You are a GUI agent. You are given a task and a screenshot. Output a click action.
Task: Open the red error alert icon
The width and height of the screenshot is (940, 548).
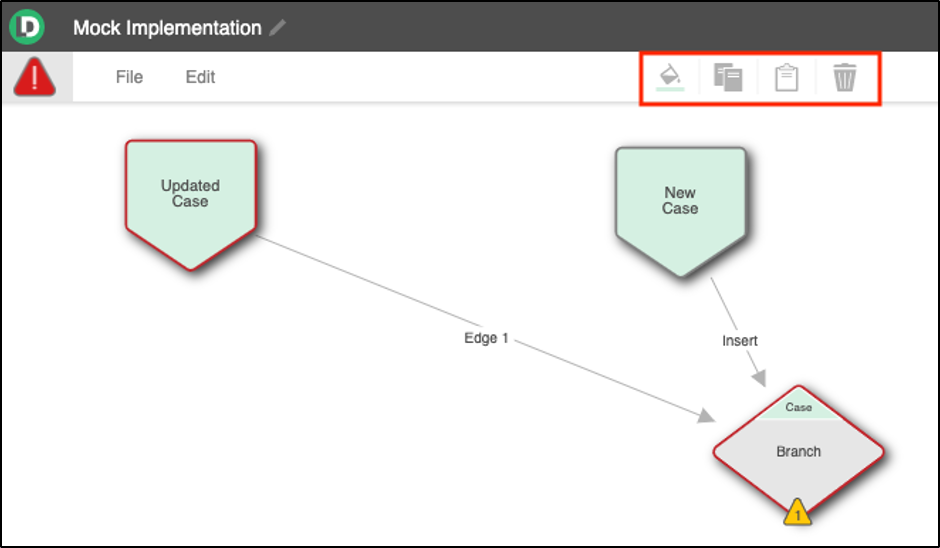pos(35,77)
